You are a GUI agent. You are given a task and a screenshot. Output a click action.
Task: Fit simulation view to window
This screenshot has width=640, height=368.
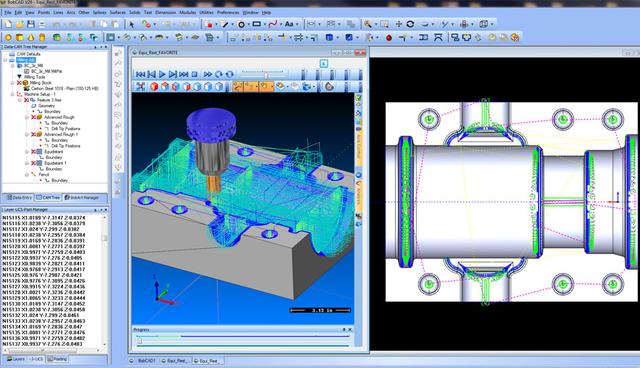point(140,86)
